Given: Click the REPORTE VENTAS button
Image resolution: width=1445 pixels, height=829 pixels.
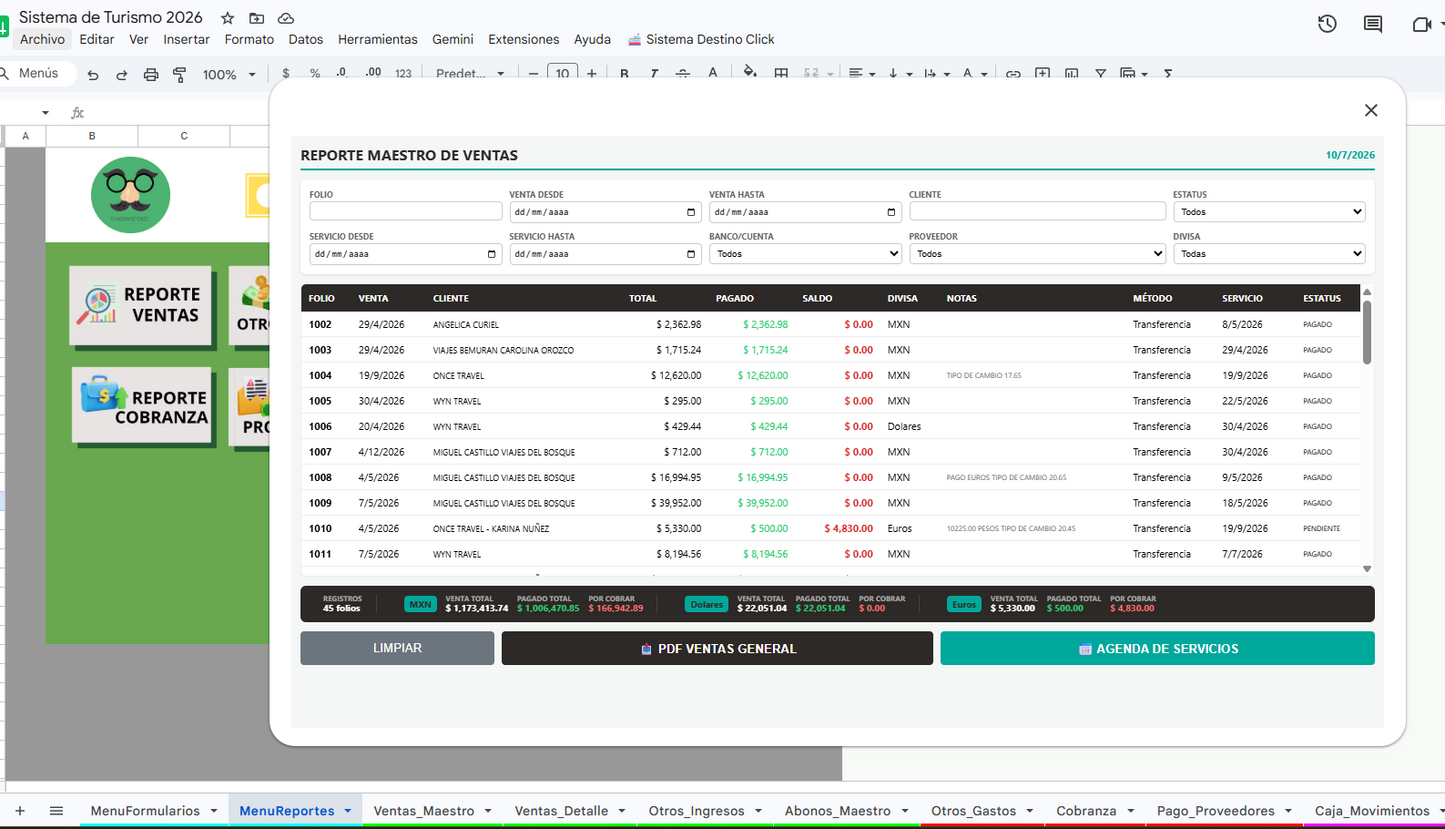Looking at the screenshot, I should click(x=140, y=305).
